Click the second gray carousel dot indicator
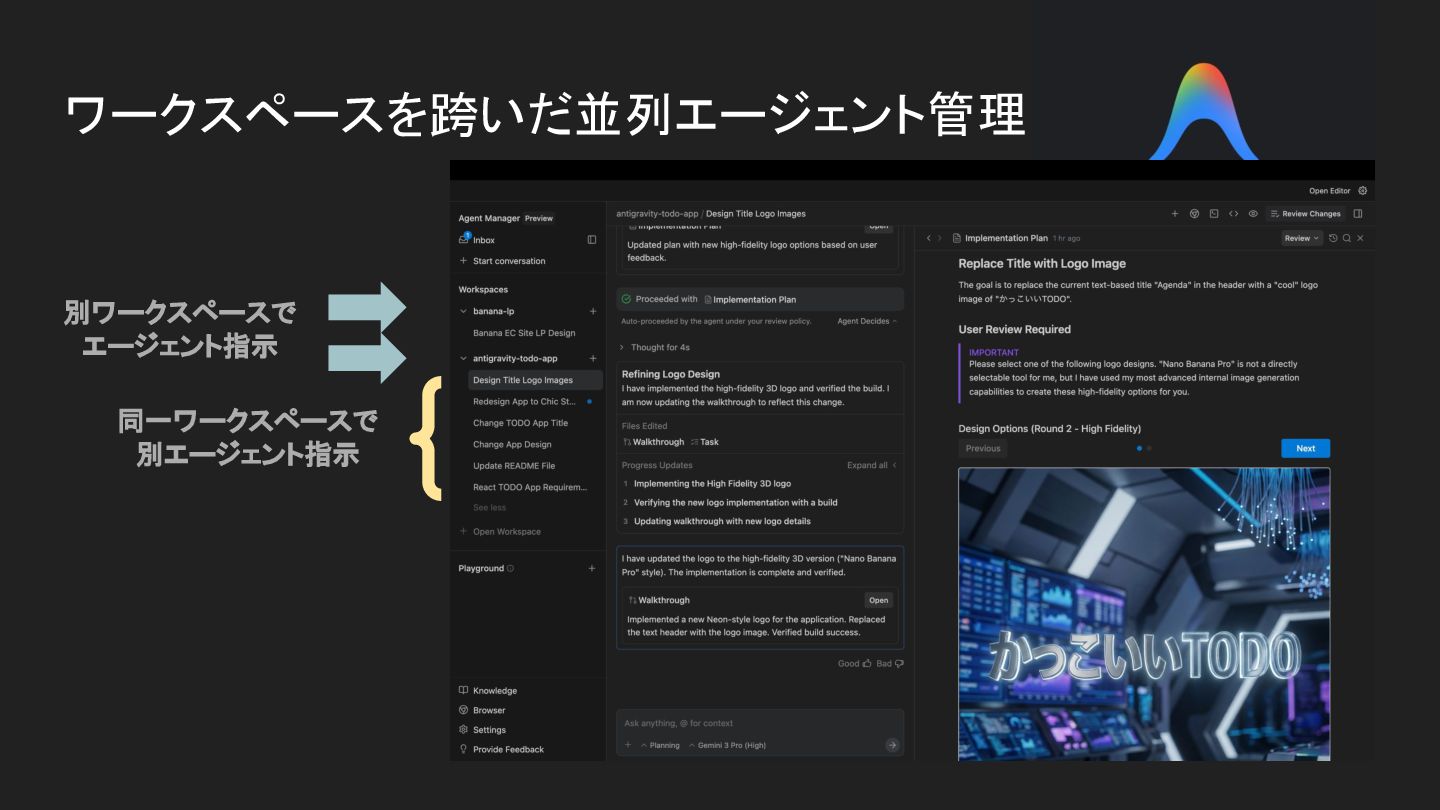Viewport: 1440px width, 810px height. 1149,448
